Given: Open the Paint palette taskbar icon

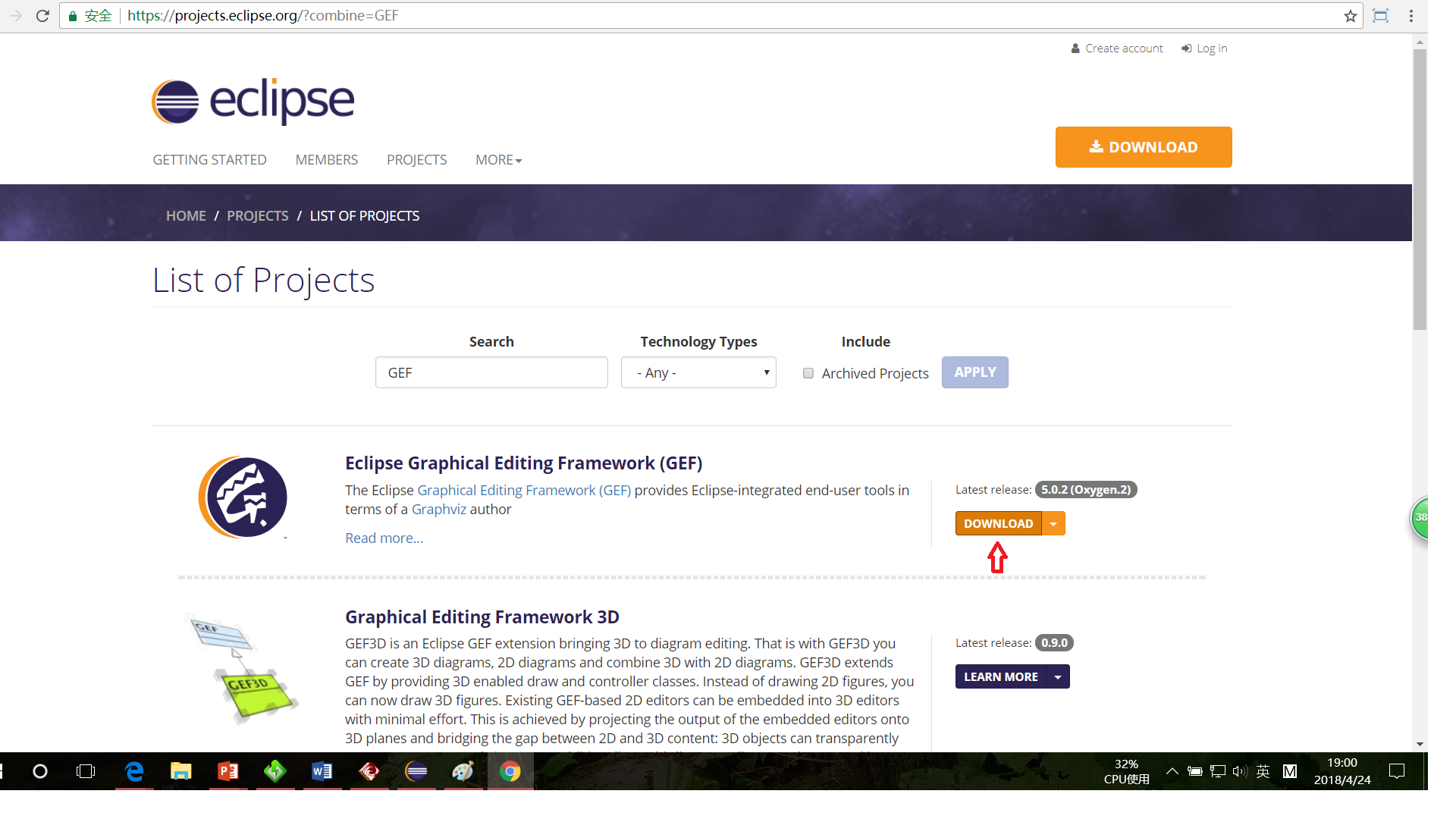Looking at the screenshot, I should [x=463, y=771].
